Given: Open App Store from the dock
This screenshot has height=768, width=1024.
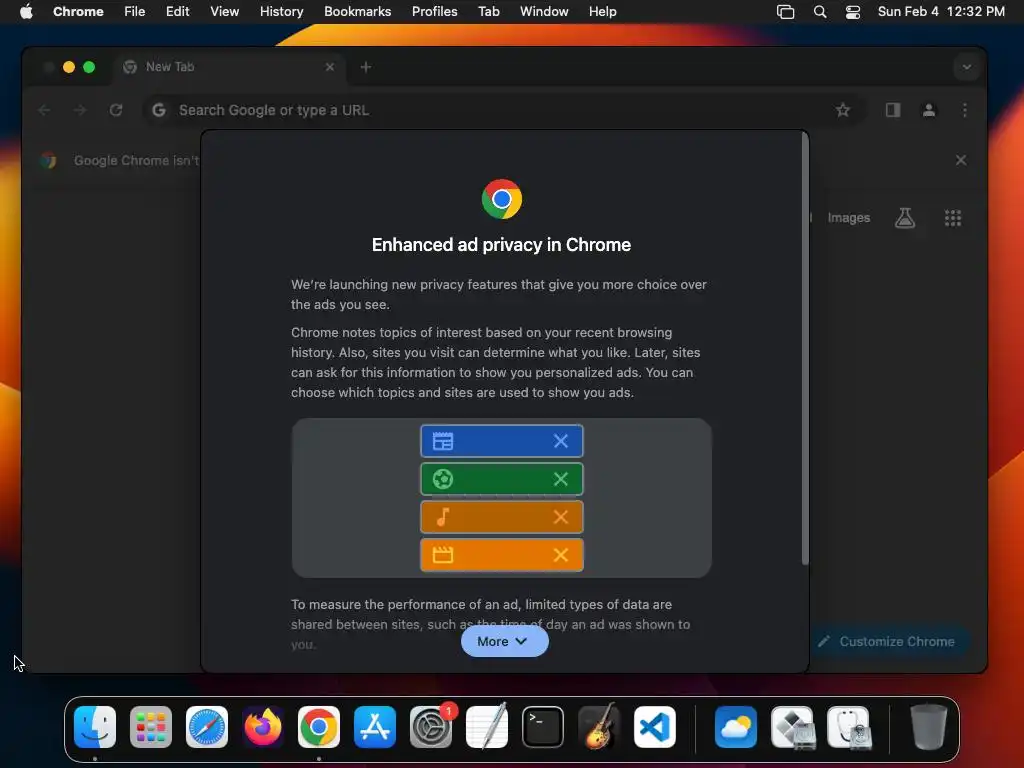Looking at the screenshot, I should point(375,727).
